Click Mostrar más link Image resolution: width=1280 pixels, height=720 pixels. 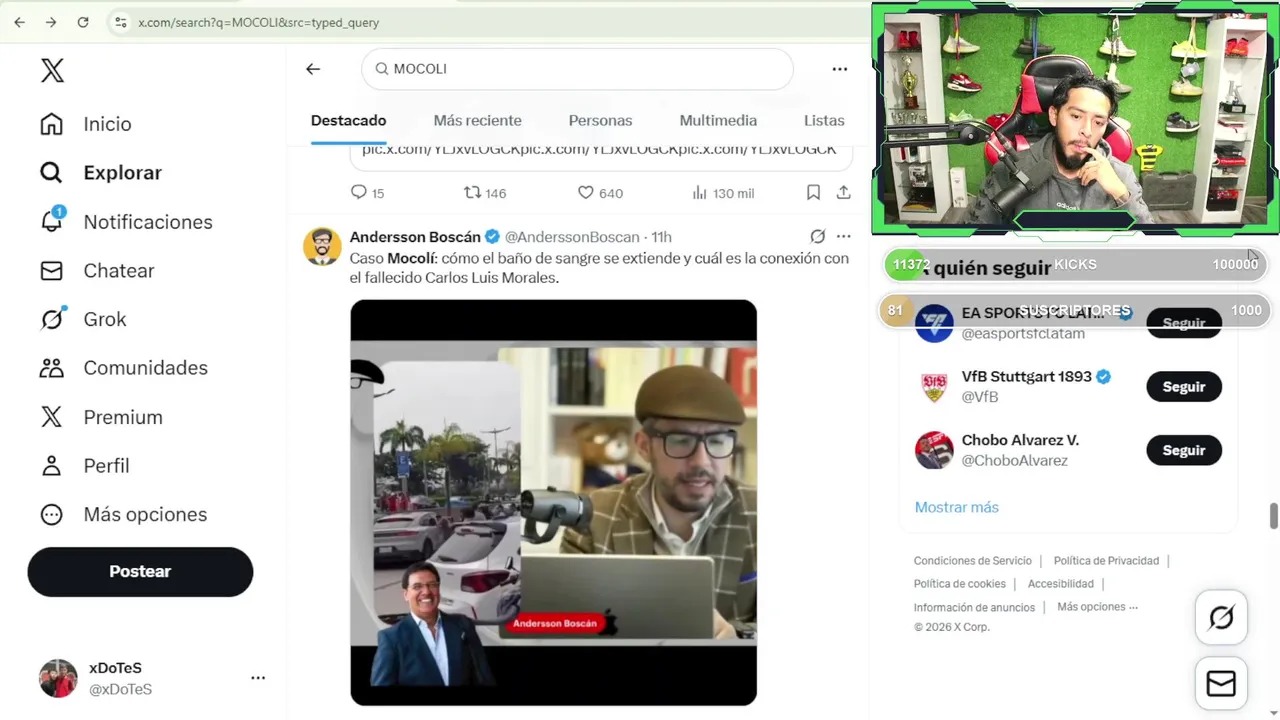(956, 507)
